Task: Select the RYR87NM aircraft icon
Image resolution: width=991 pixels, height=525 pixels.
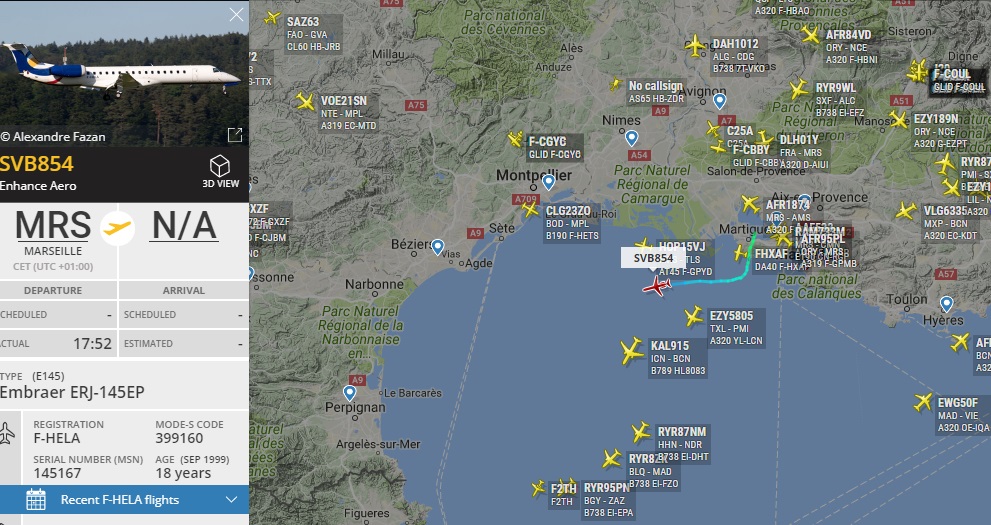Action: 641,432
